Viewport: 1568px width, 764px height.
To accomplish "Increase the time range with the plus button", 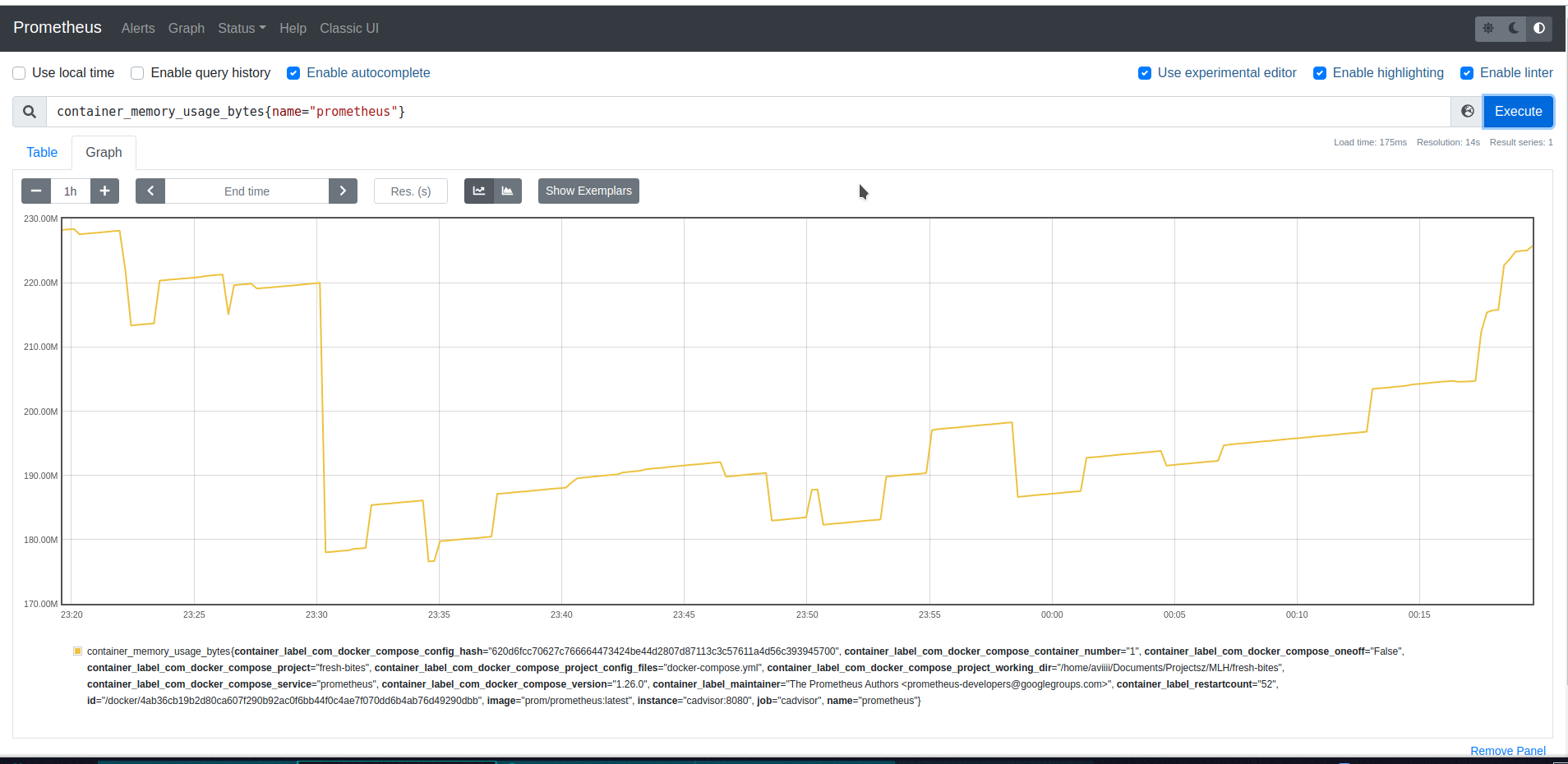I will [104, 191].
